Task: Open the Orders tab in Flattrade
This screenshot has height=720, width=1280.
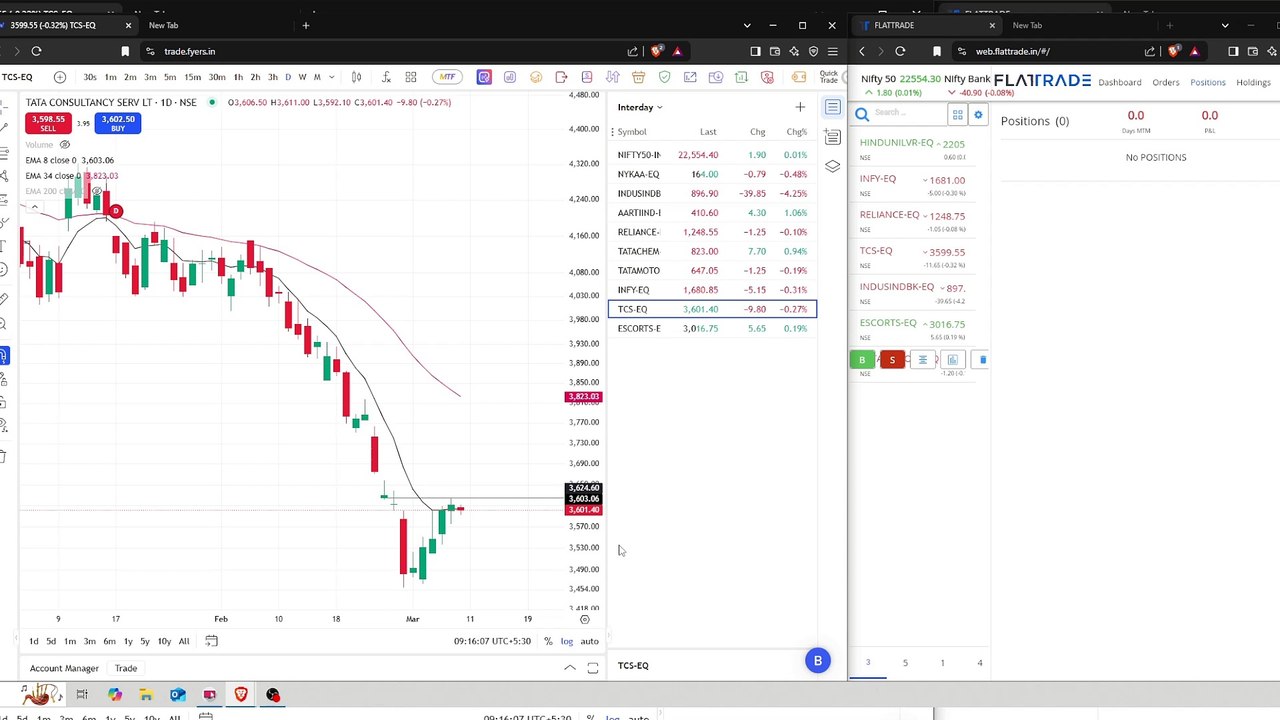Action: click(1166, 82)
